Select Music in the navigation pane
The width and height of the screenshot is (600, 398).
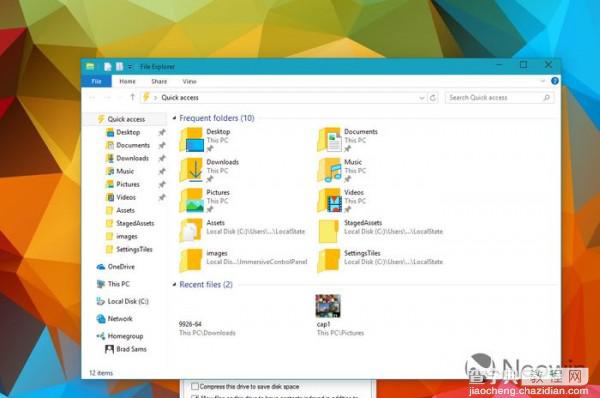(125, 171)
